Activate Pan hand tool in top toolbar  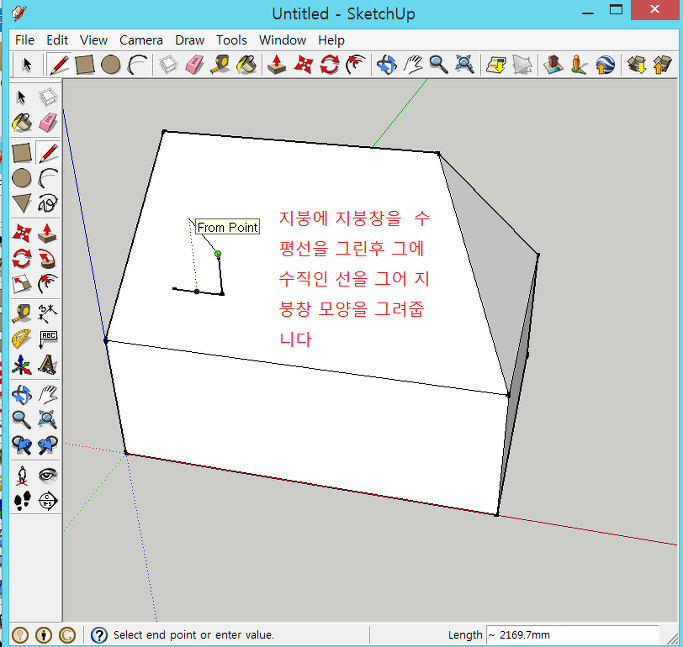pos(413,65)
